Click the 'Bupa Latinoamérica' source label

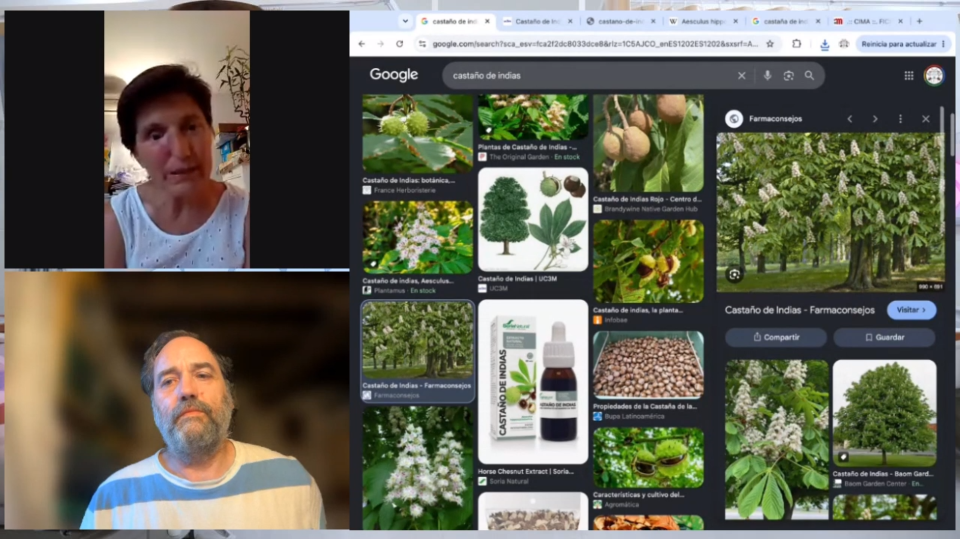[x=634, y=416]
